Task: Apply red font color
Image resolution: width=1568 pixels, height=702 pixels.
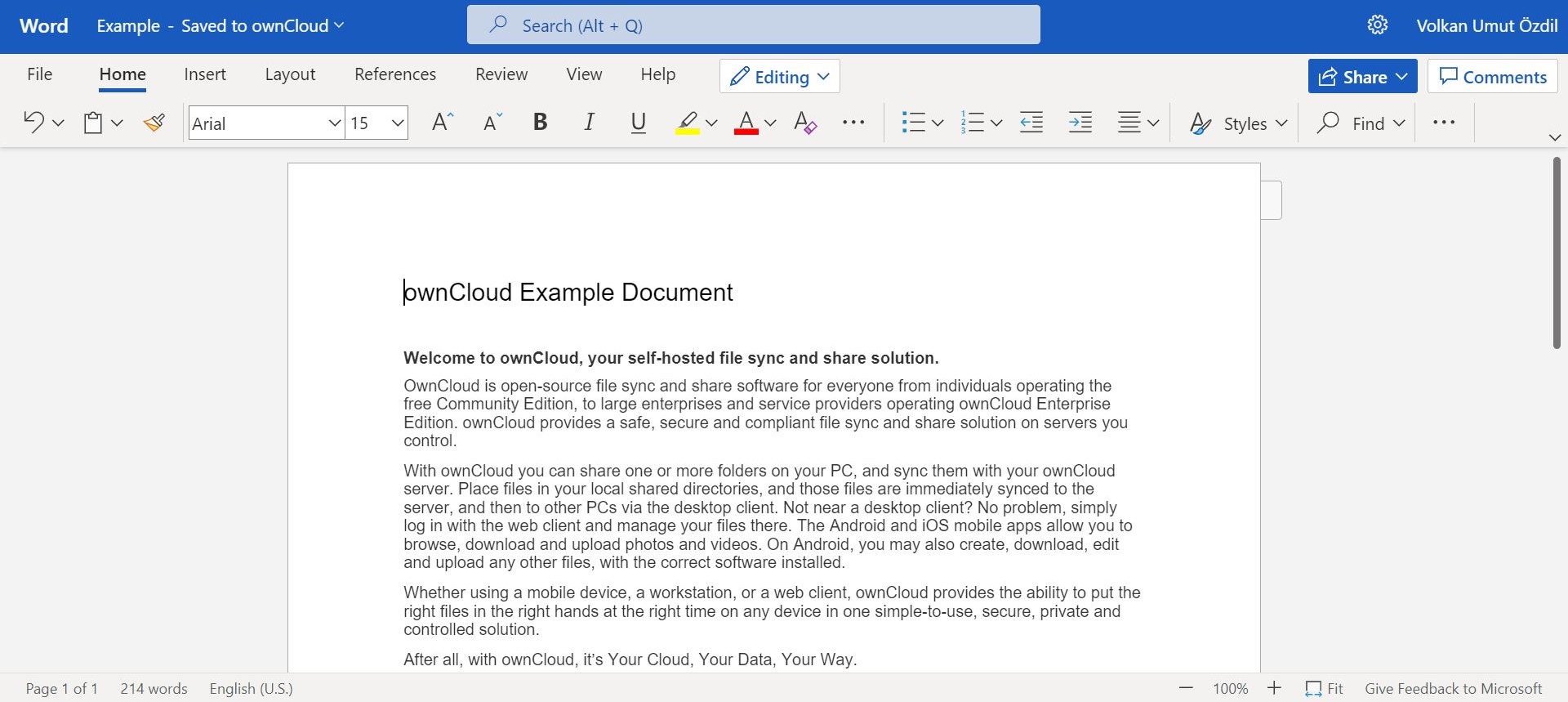Action: pos(746,123)
